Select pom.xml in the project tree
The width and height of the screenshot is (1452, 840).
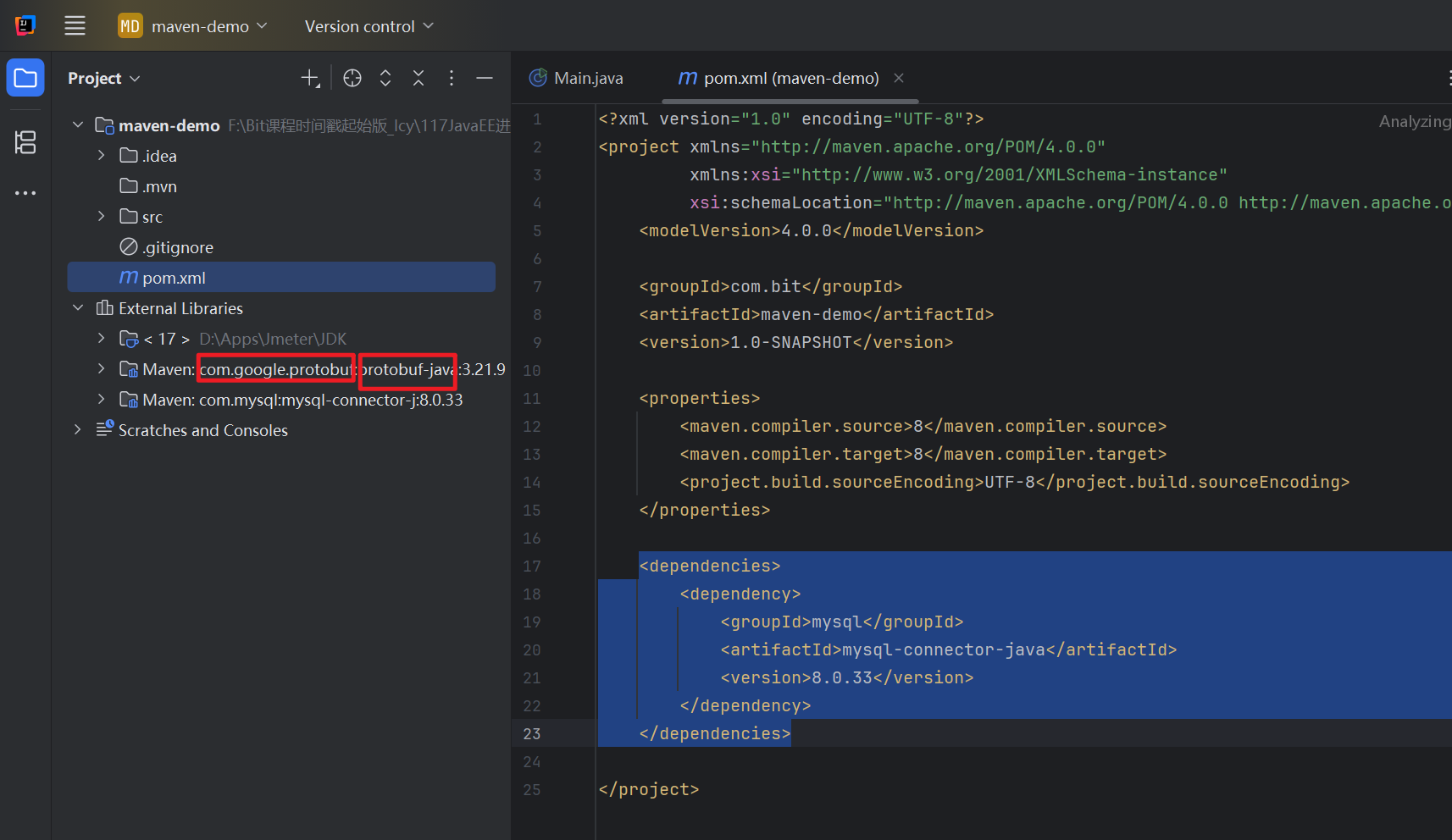click(281, 277)
